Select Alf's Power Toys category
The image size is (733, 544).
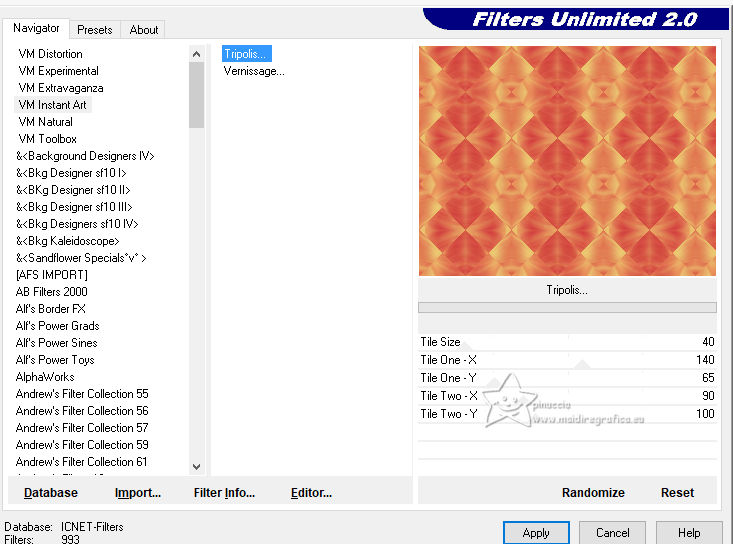55,360
